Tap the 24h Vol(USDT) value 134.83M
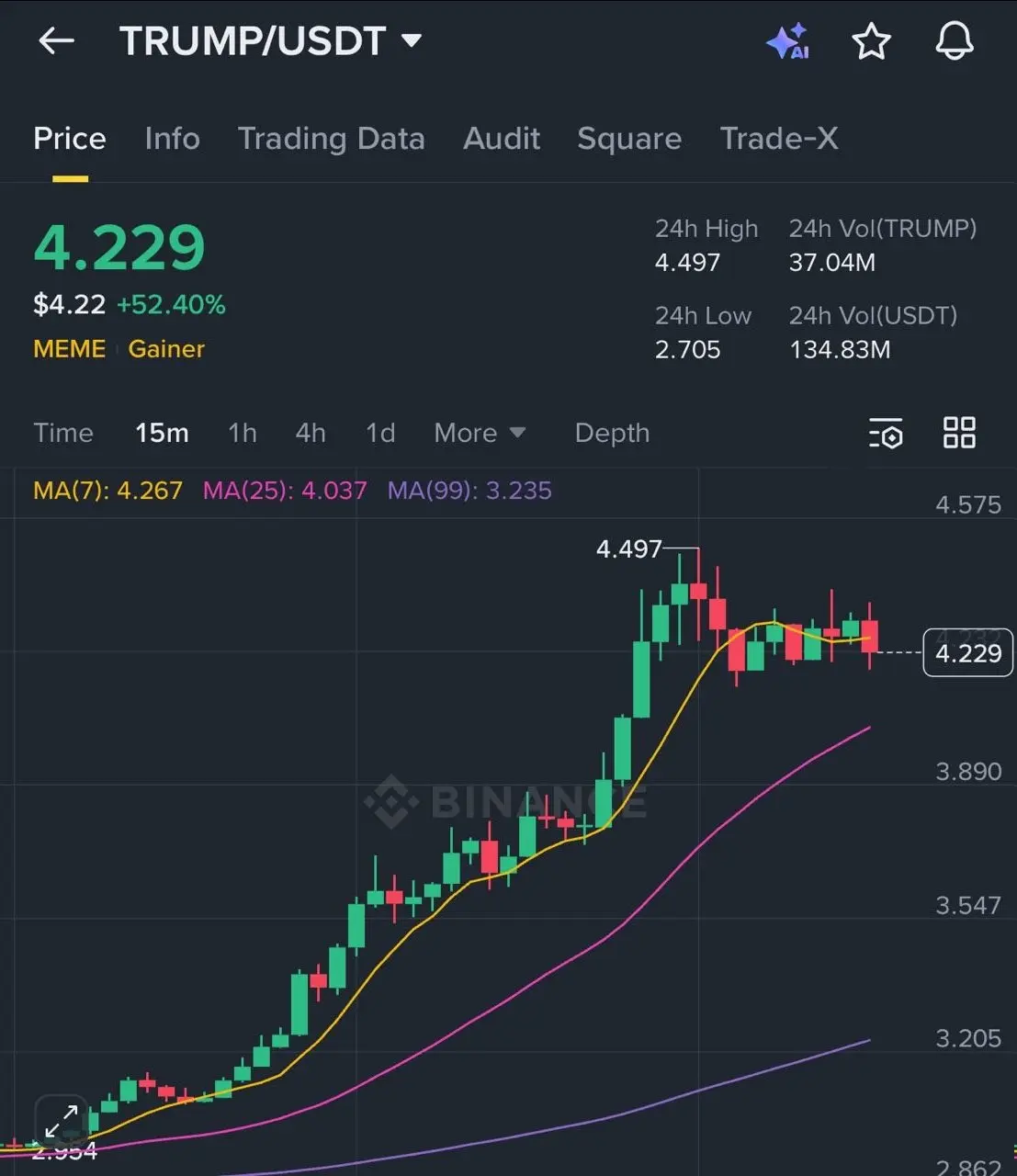This screenshot has height=1176, width=1017. tap(840, 349)
